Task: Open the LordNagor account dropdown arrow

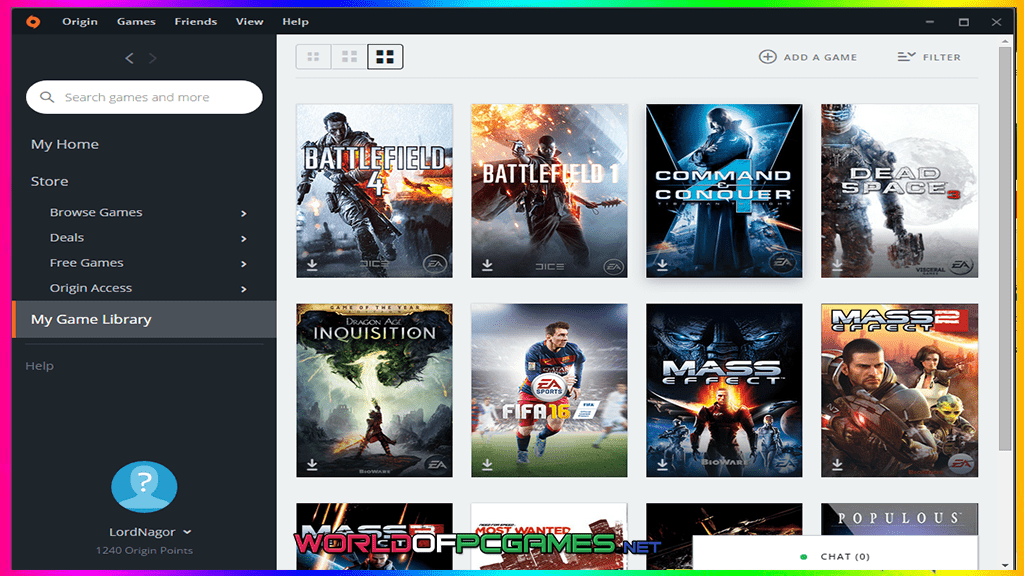Action: tap(187, 532)
